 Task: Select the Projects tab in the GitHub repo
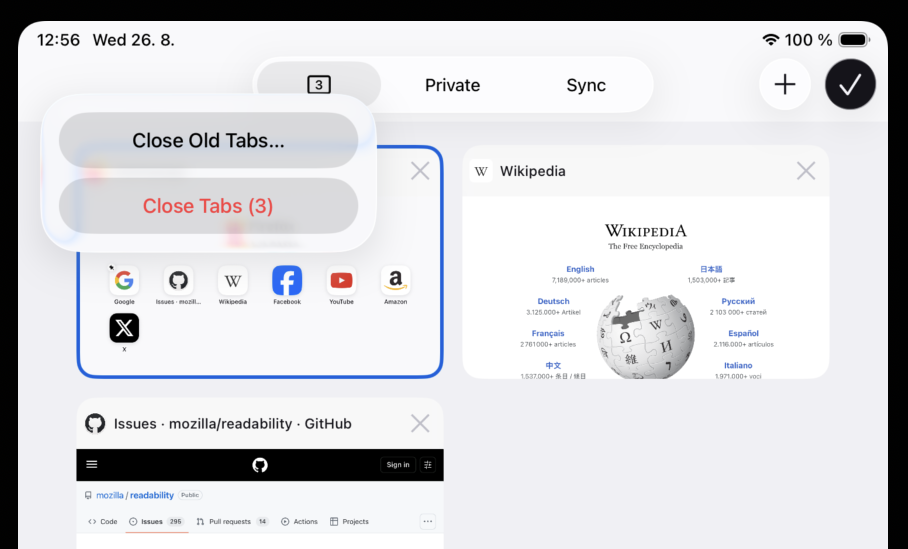click(349, 521)
